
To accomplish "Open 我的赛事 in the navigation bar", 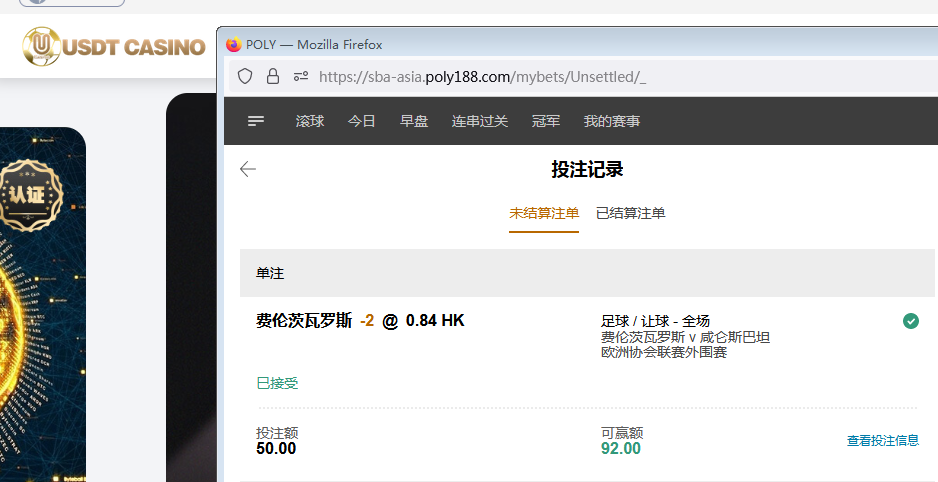I will [x=612, y=121].
